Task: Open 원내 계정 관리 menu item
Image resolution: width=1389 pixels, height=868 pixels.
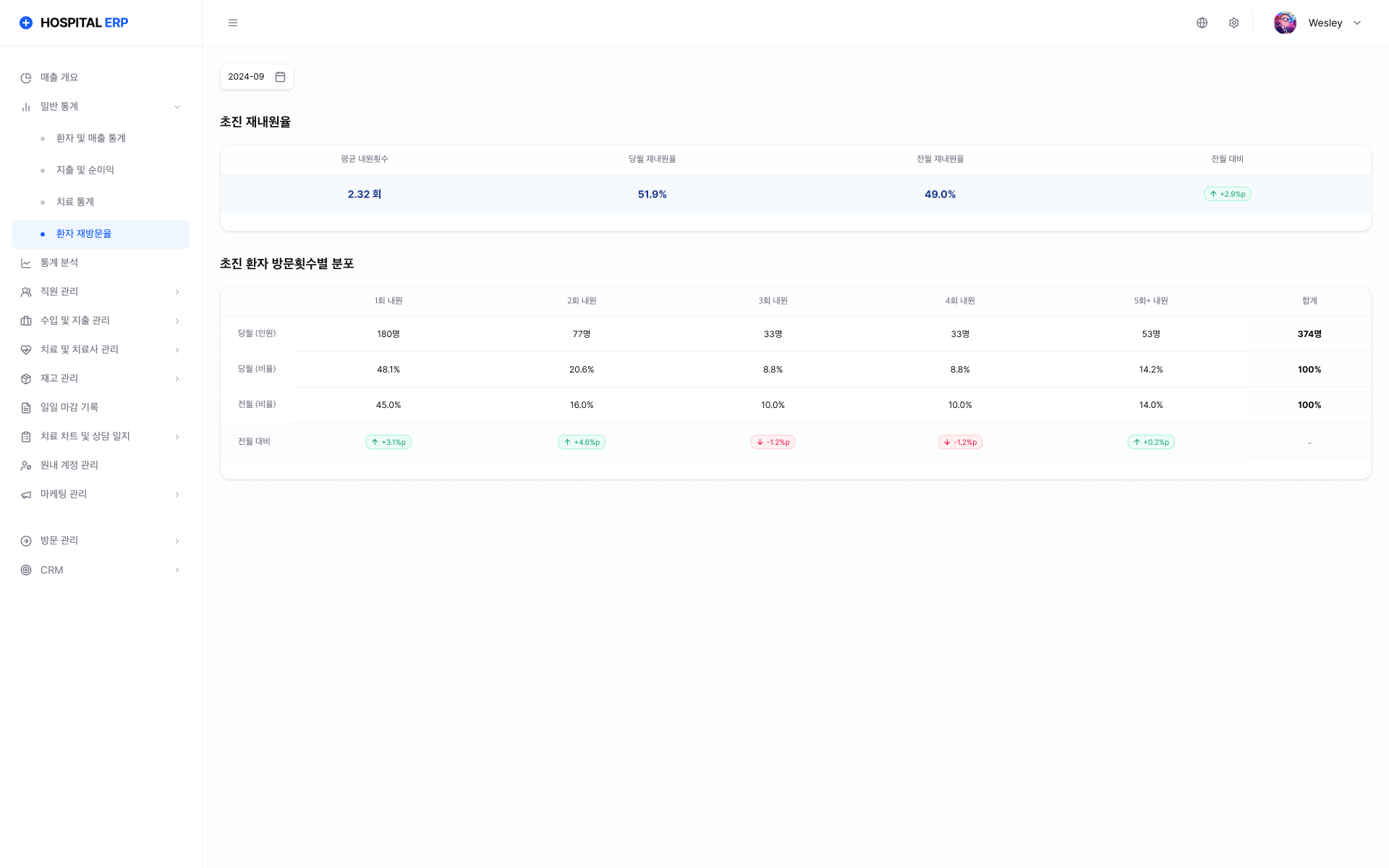Action: coord(101,465)
